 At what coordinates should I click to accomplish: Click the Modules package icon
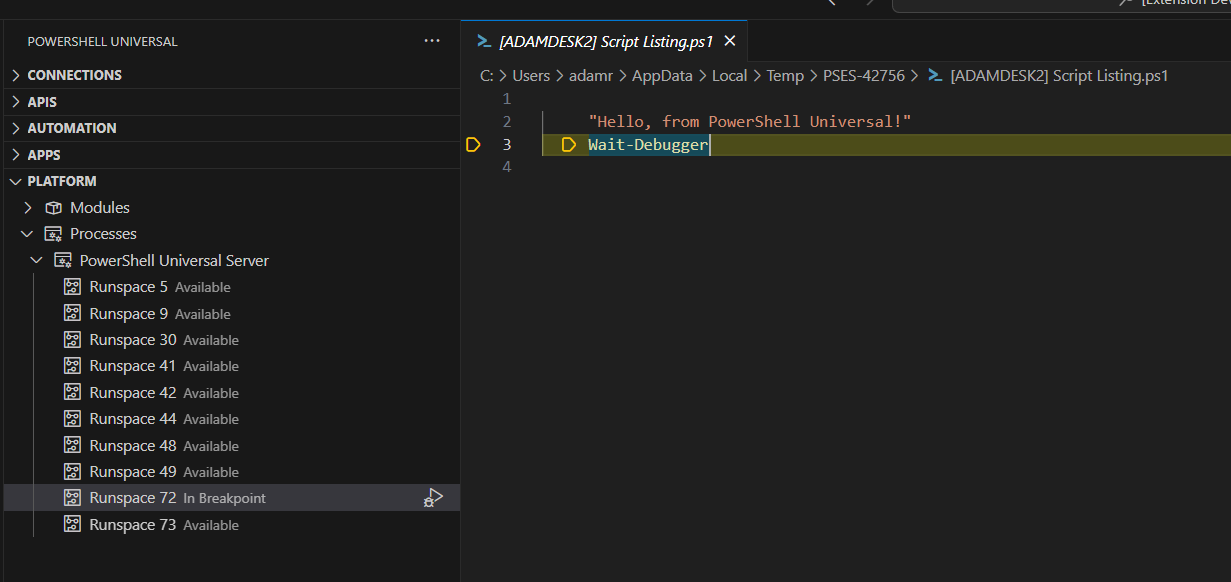[x=53, y=208]
